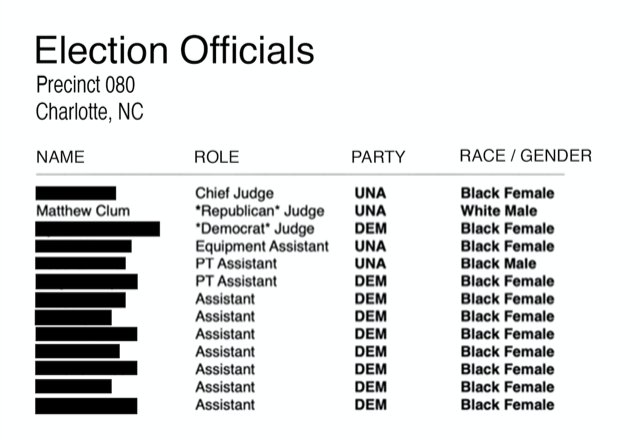Click UNA party in Chief Judge row
Image resolution: width=640 pixels, height=442 pixels.
370,193
